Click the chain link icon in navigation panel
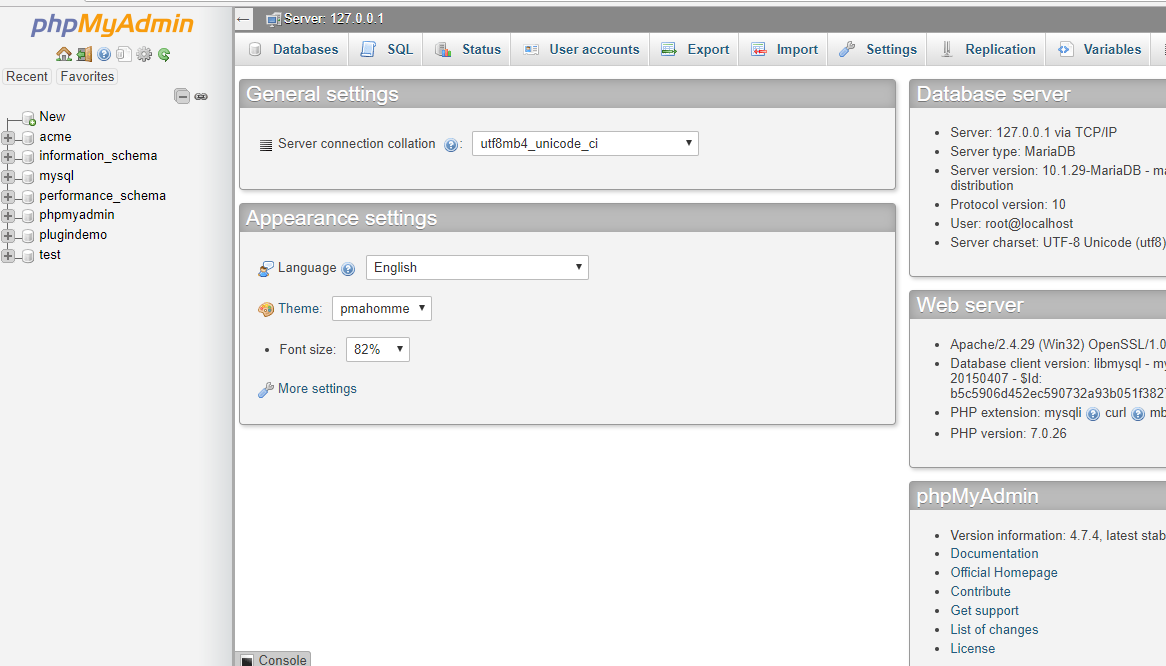 click(x=201, y=97)
